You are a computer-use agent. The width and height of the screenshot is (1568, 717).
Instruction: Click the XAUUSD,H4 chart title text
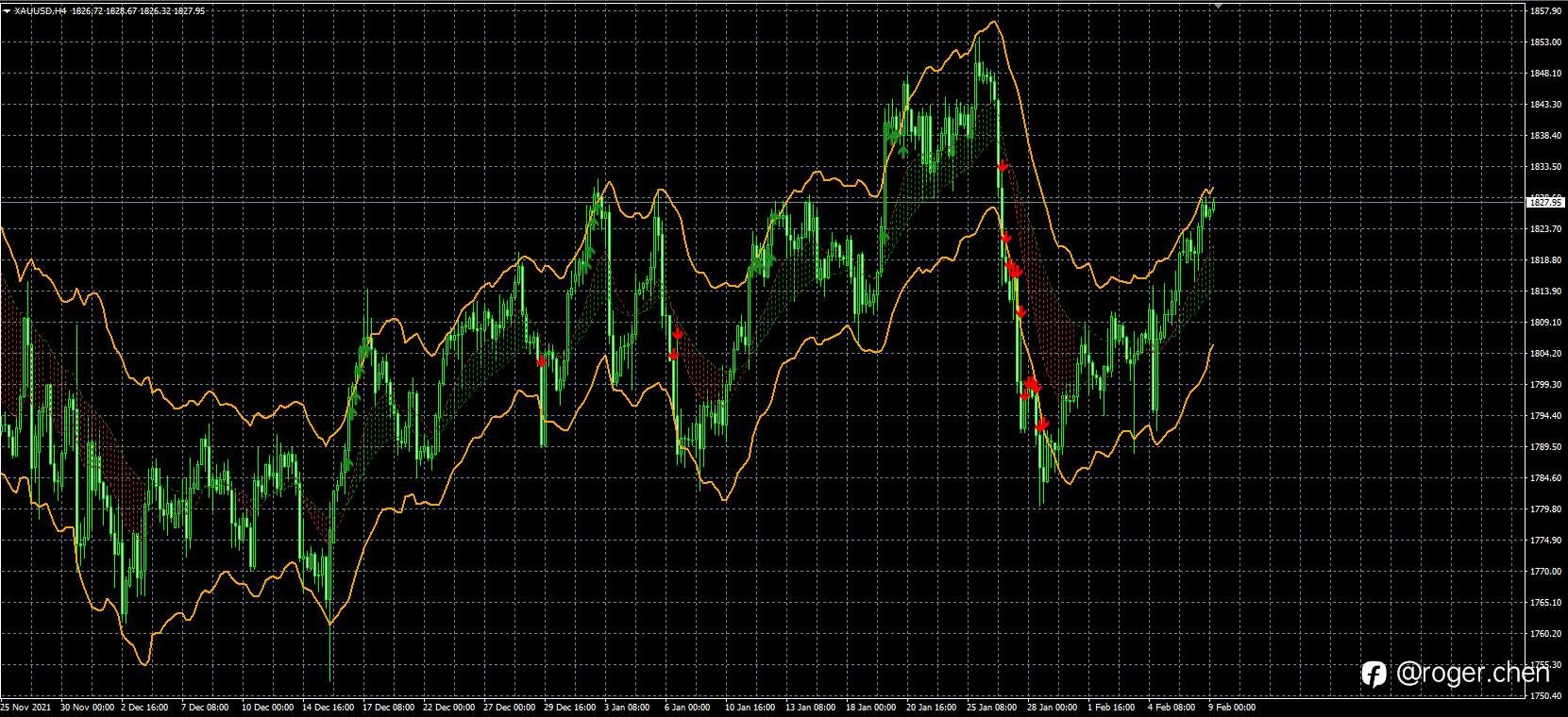[41, 10]
